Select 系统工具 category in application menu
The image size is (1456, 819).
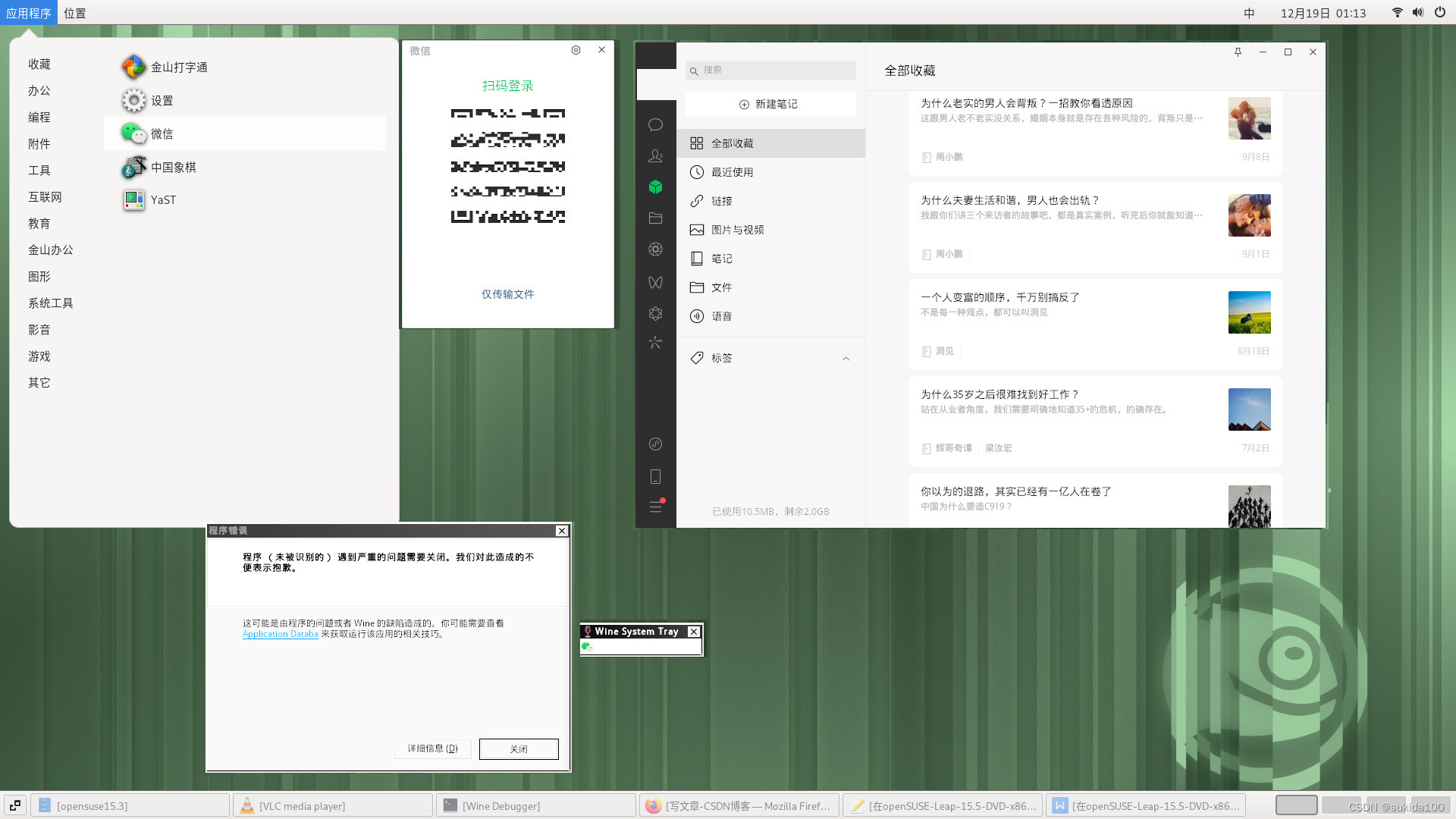tap(51, 303)
